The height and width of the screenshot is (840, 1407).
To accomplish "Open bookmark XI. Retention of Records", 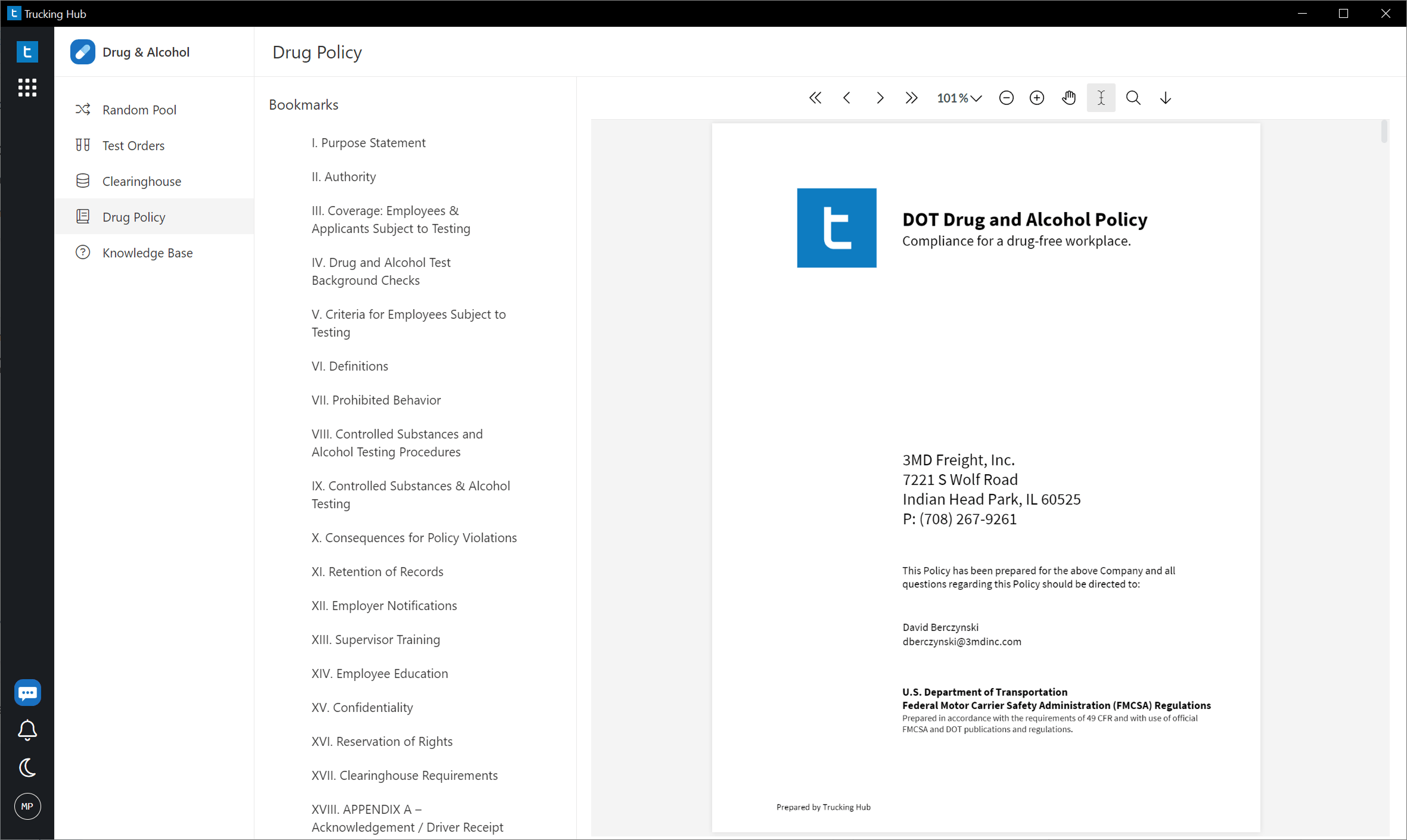I will [x=377, y=572].
